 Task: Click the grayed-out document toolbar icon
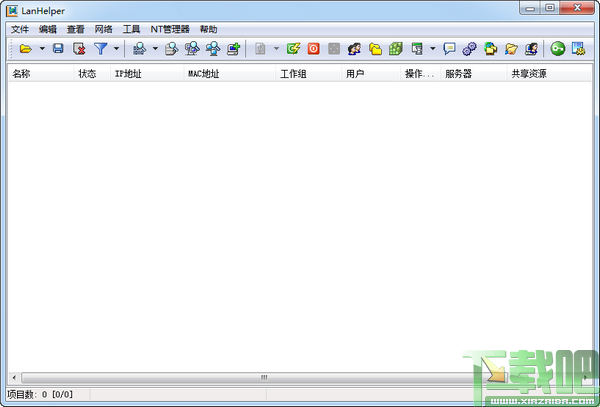[260, 49]
